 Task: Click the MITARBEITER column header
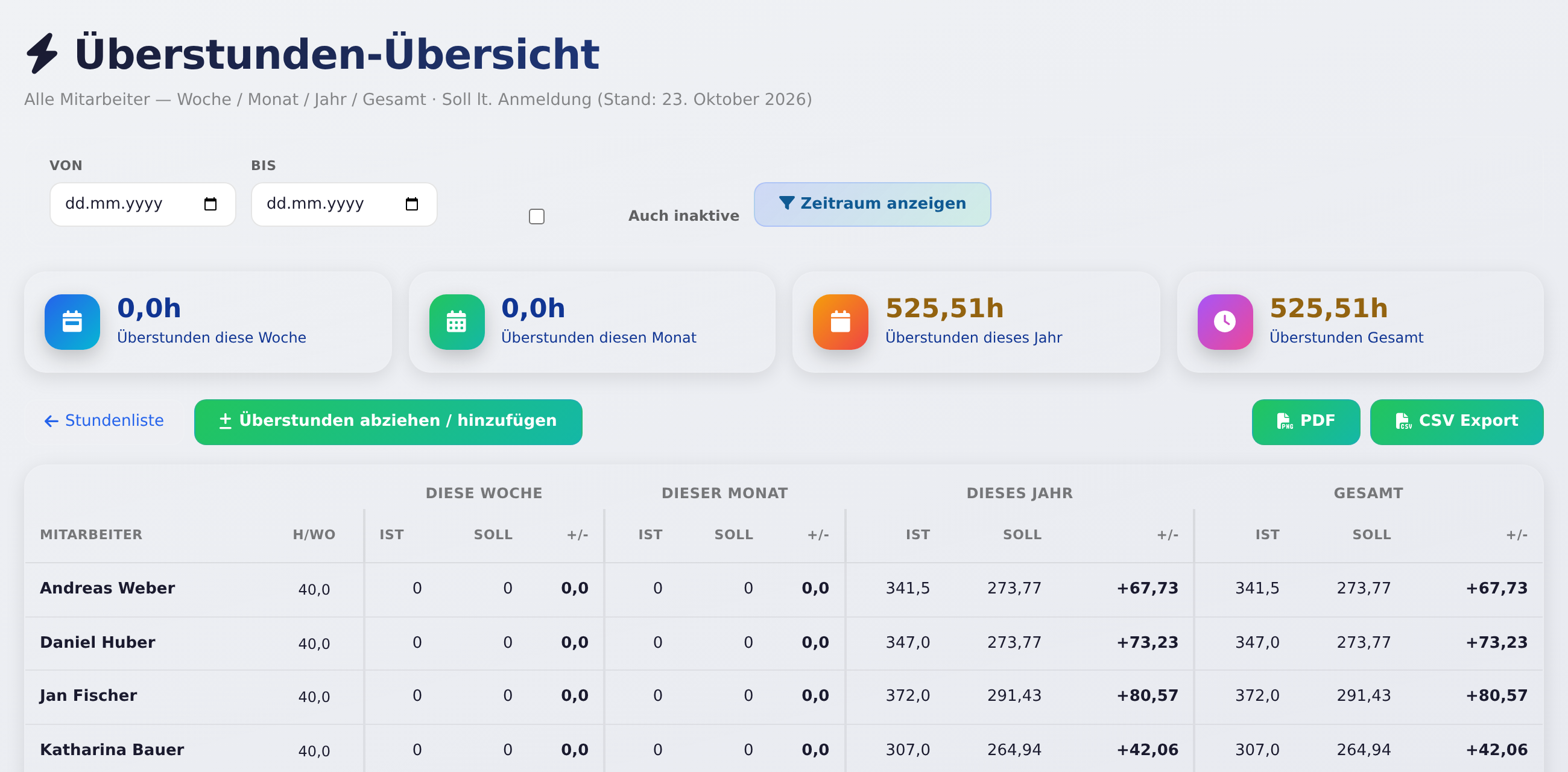tap(91, 534)
